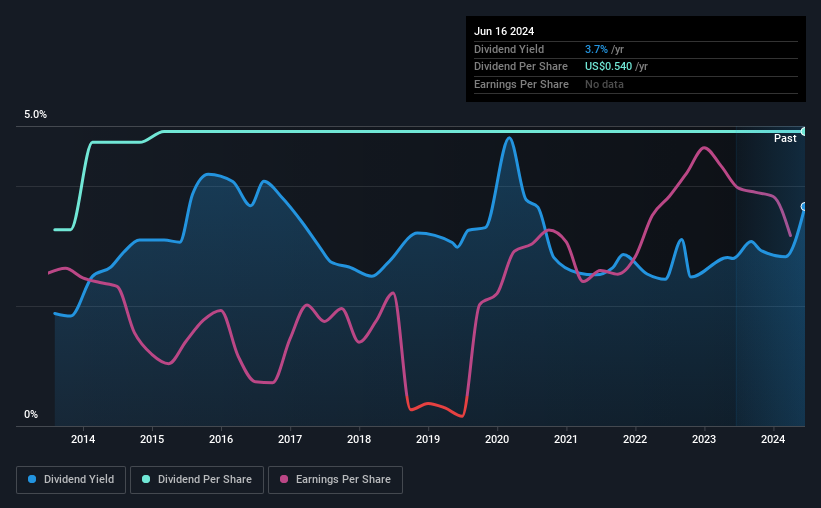Click the US$0.540 dividend per share value
The image size is (821, 508).
click(608, 67)
